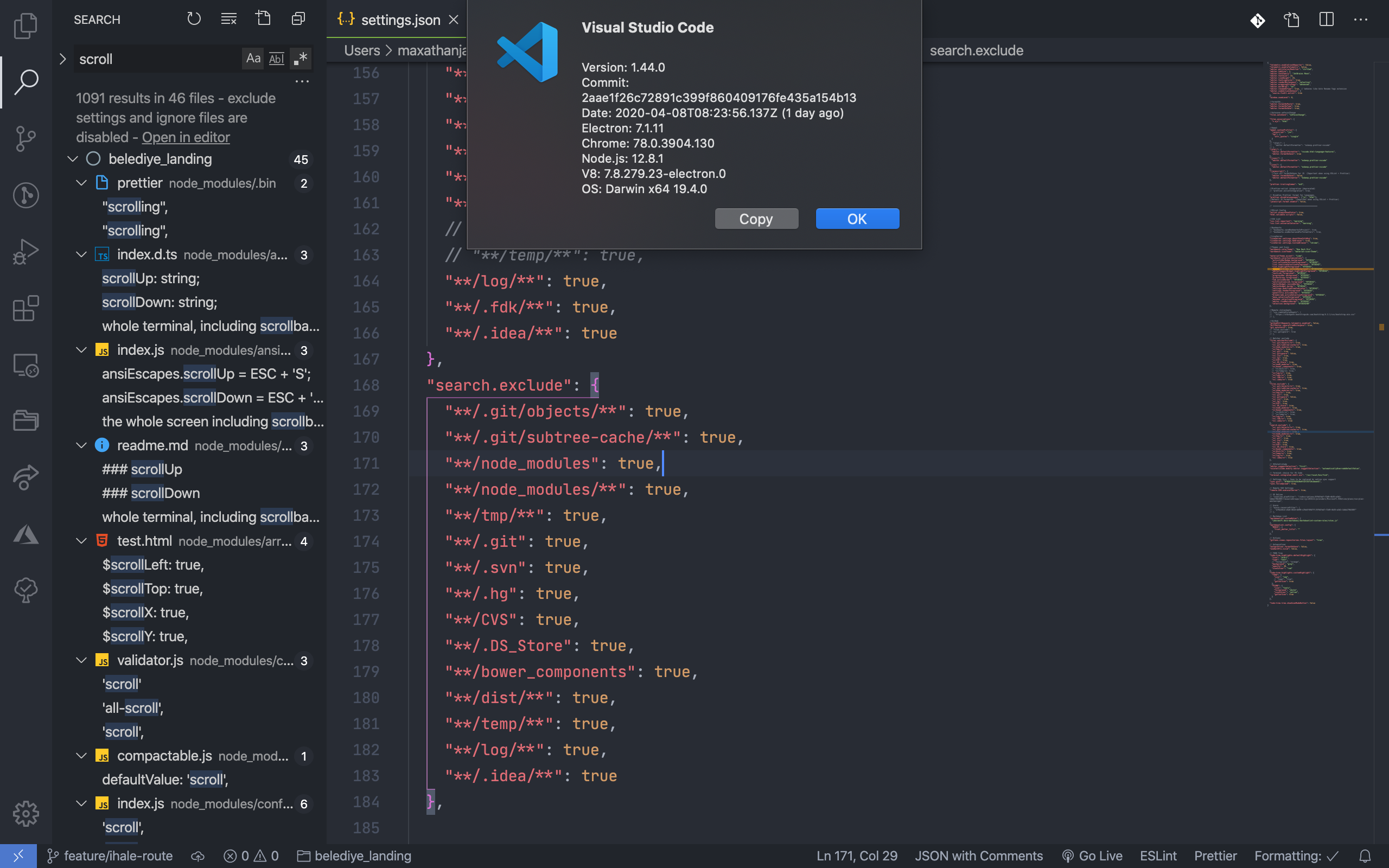Enable regular expression search
The height and width of the screenshot is (868, 1389).
pyautogui.click(x=300, y=58)
